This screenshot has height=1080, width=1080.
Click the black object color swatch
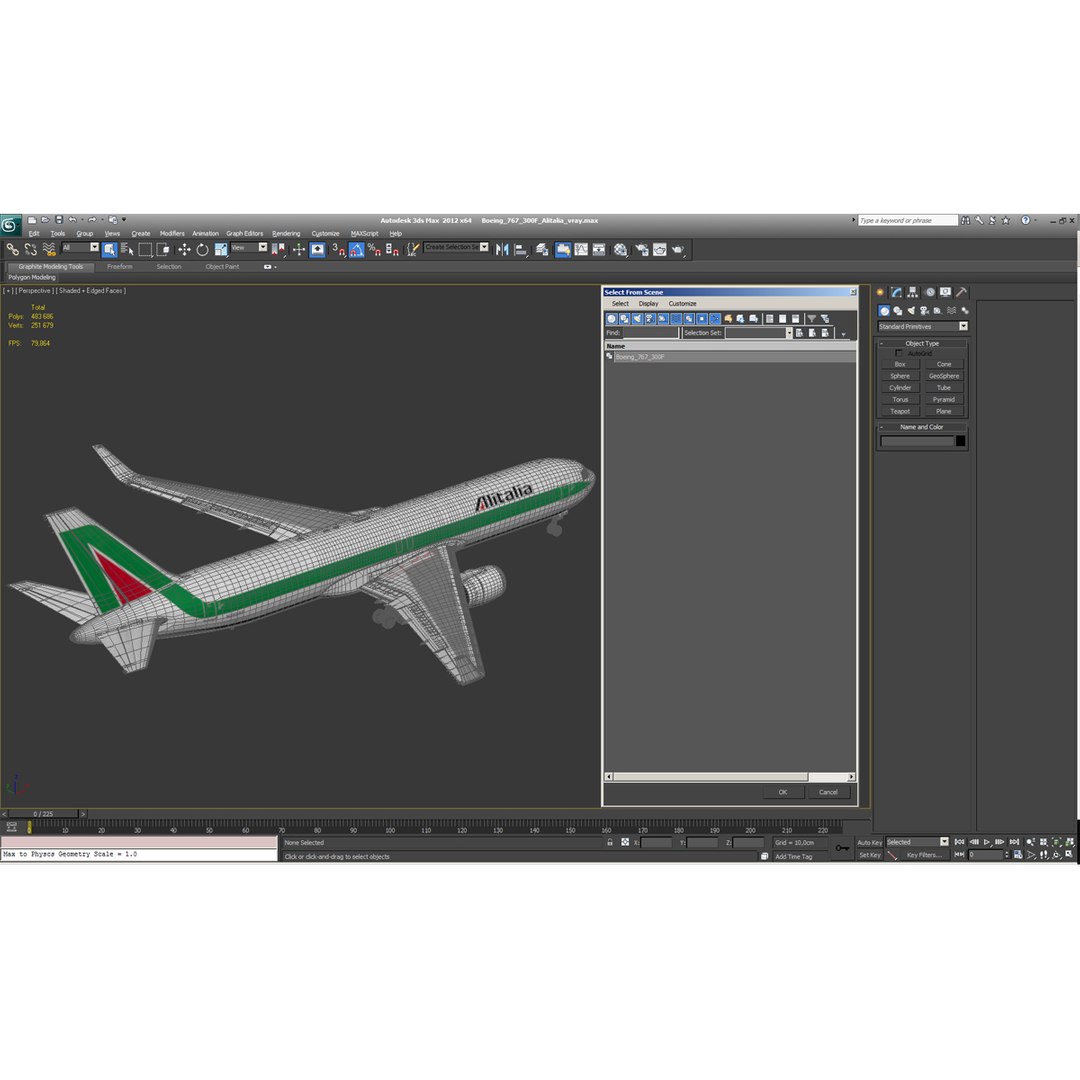tap(960, 441)
